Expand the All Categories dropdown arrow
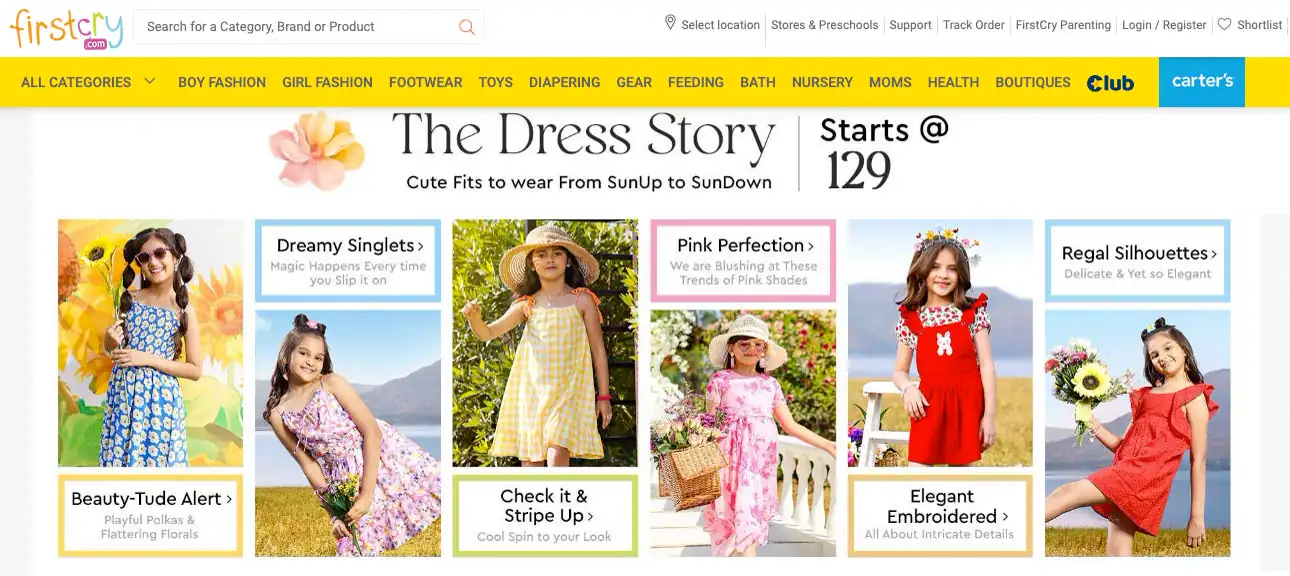This screenshot has width=1290, height=576. (x=150, y=81)
